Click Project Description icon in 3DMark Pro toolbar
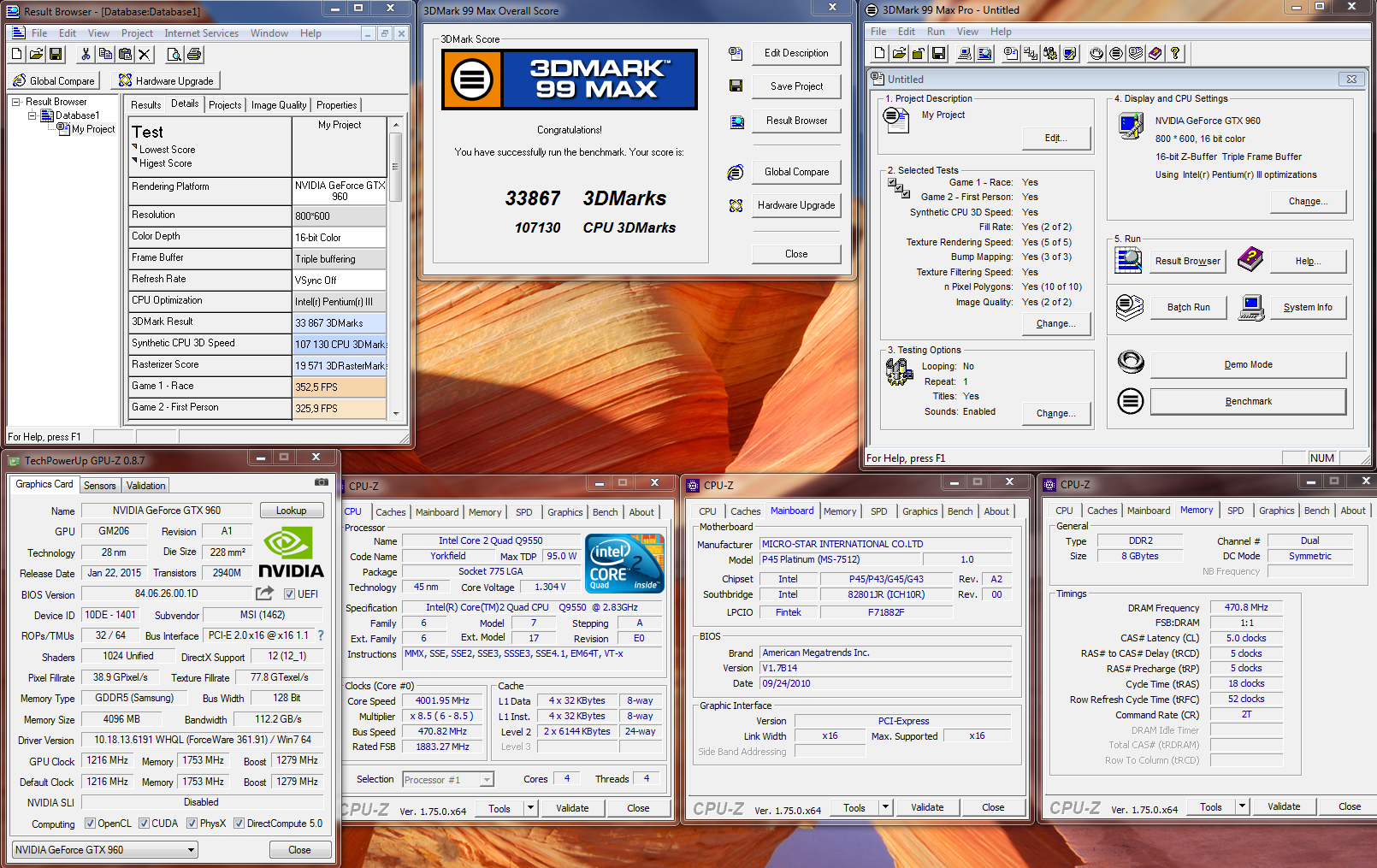 tap(1011, 53)
